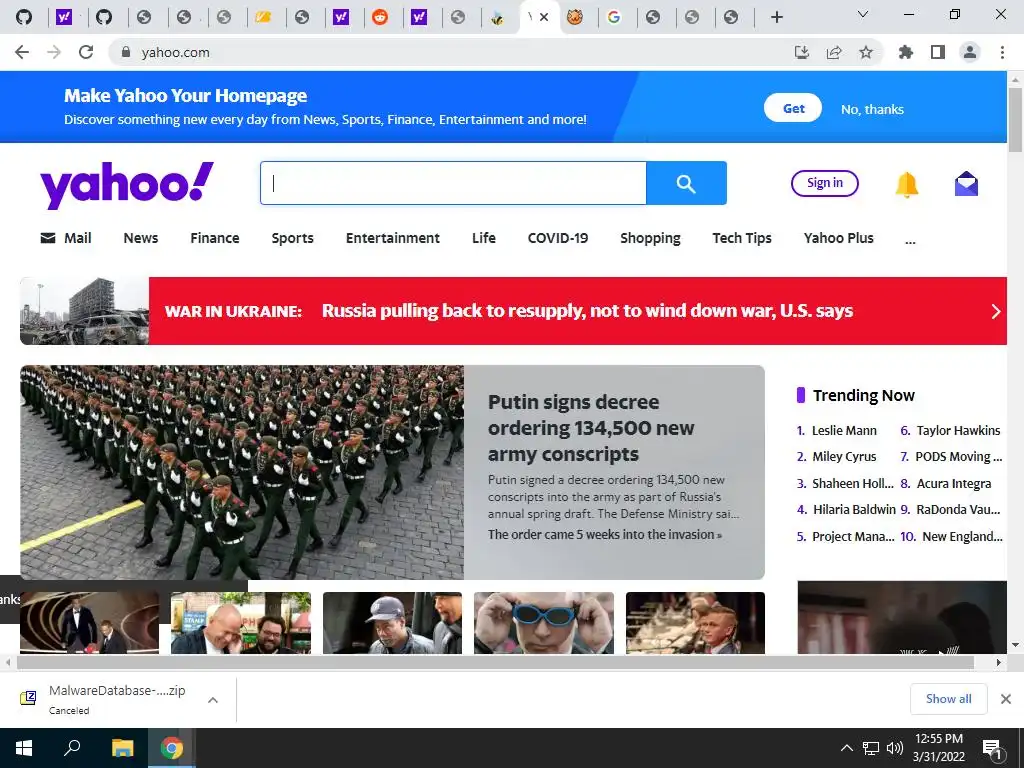
Task: Open the News navigation item
Action: point(140,238)
